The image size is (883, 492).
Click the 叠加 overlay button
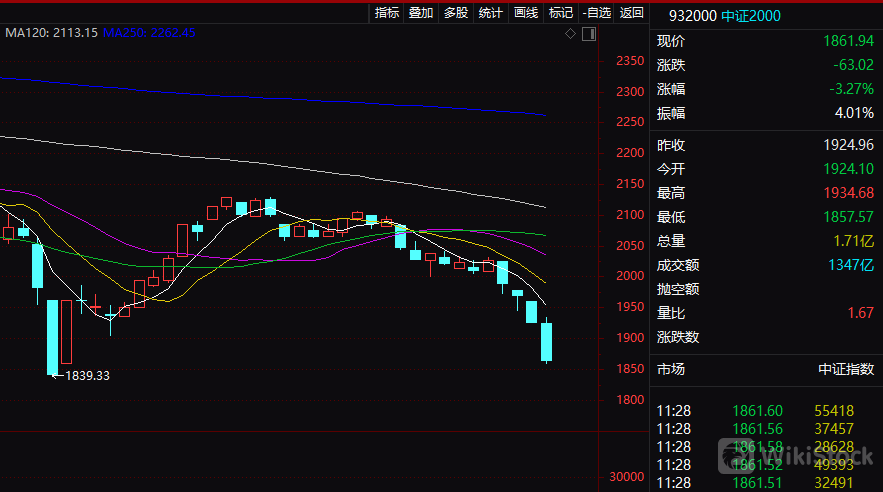[x=421, y=13]
